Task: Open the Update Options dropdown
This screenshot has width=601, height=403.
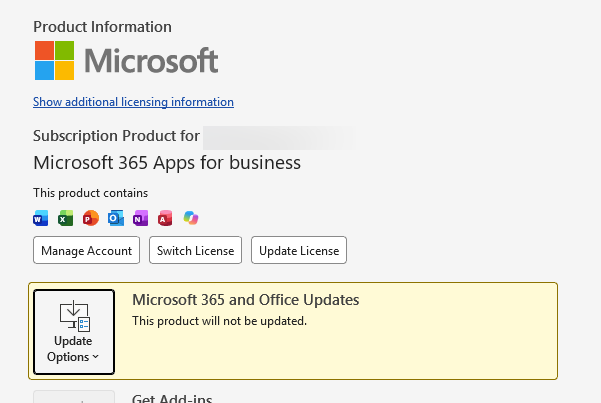Action: [x=74, y=332]
